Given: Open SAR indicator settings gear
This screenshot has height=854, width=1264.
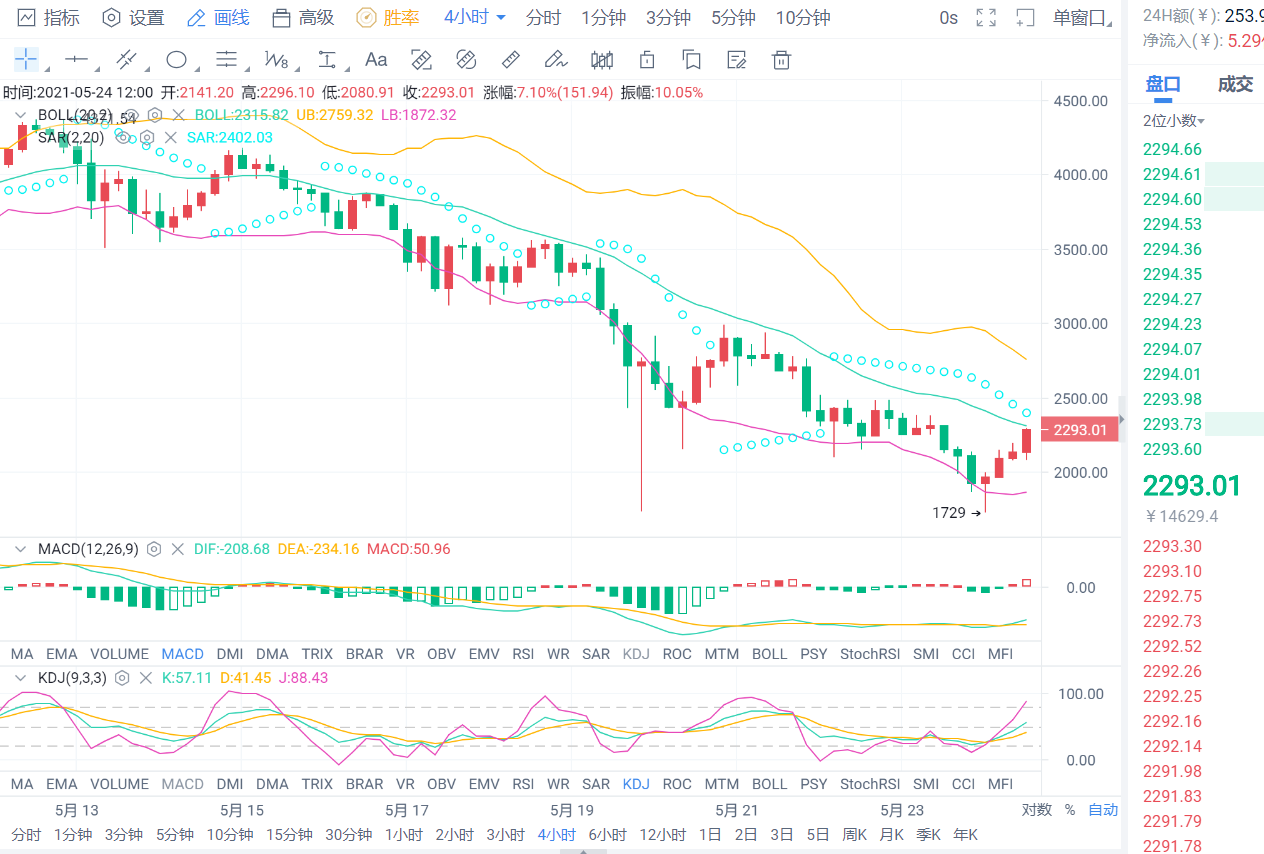Looking at the screenshot, I should [146, 137].
